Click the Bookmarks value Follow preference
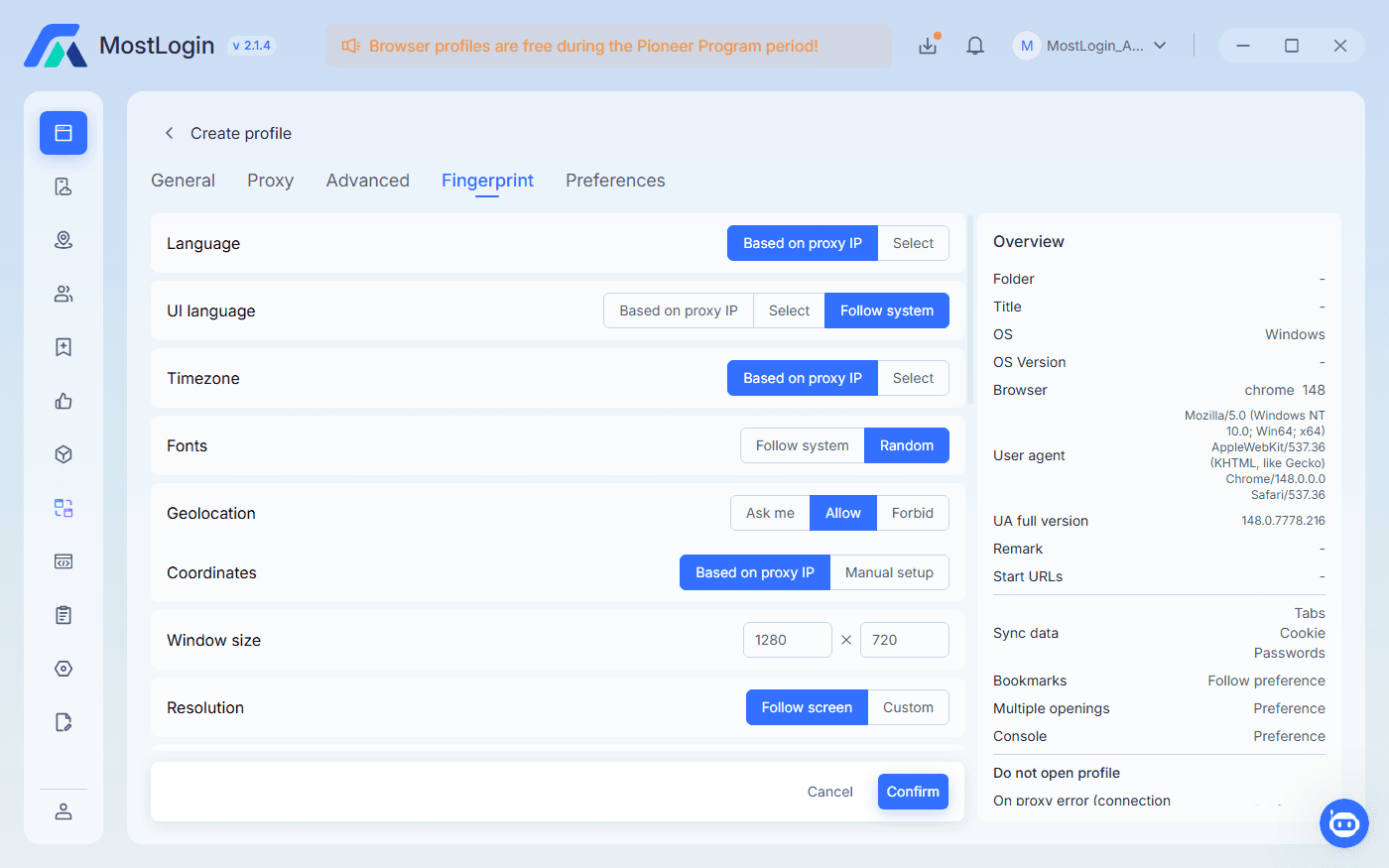The height and width of the screenshot is (868, 1389). coord(1266,681)
